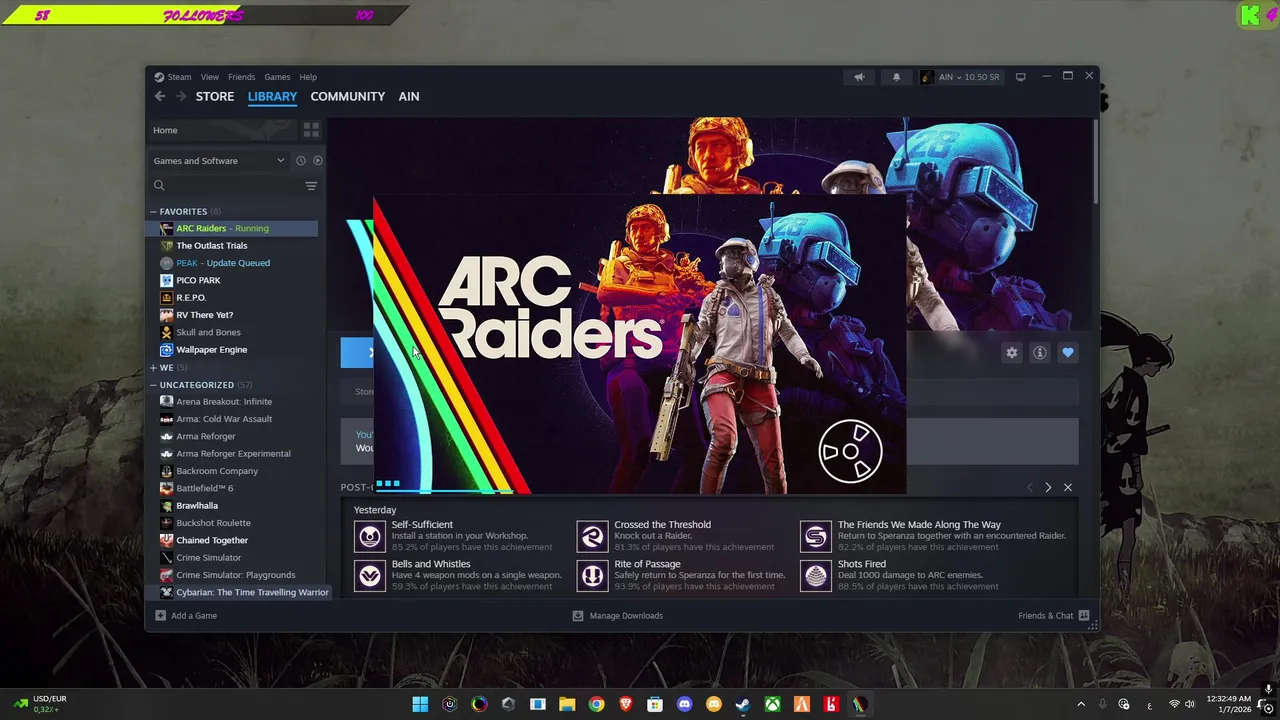Launch Google Chrome from the taskbar
The width and height of the screenshot is (1280, 720).
click(x=596, y=704)
